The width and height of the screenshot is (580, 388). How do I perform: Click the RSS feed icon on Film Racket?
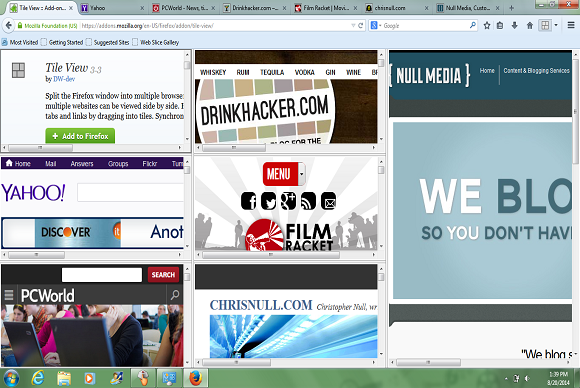(308, 201)
